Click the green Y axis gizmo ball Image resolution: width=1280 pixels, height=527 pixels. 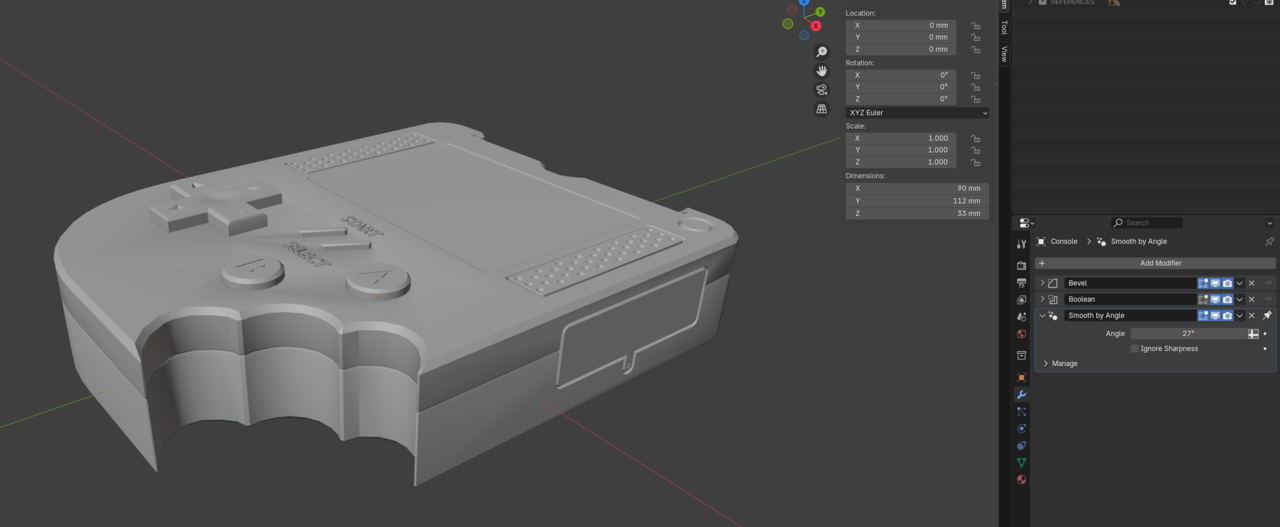click(820, 12)
